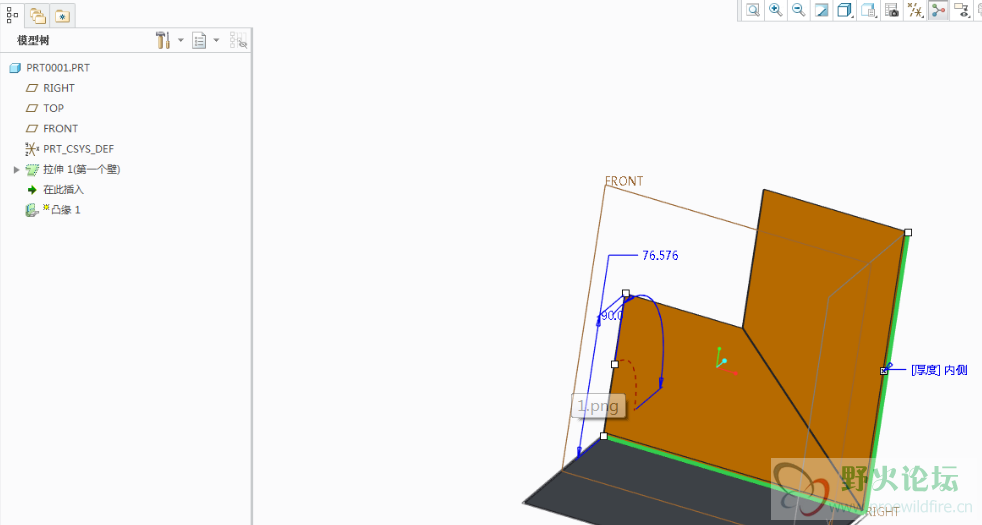
Task: Click the FRONT plane label in viewport
Action: click(624, 181)
